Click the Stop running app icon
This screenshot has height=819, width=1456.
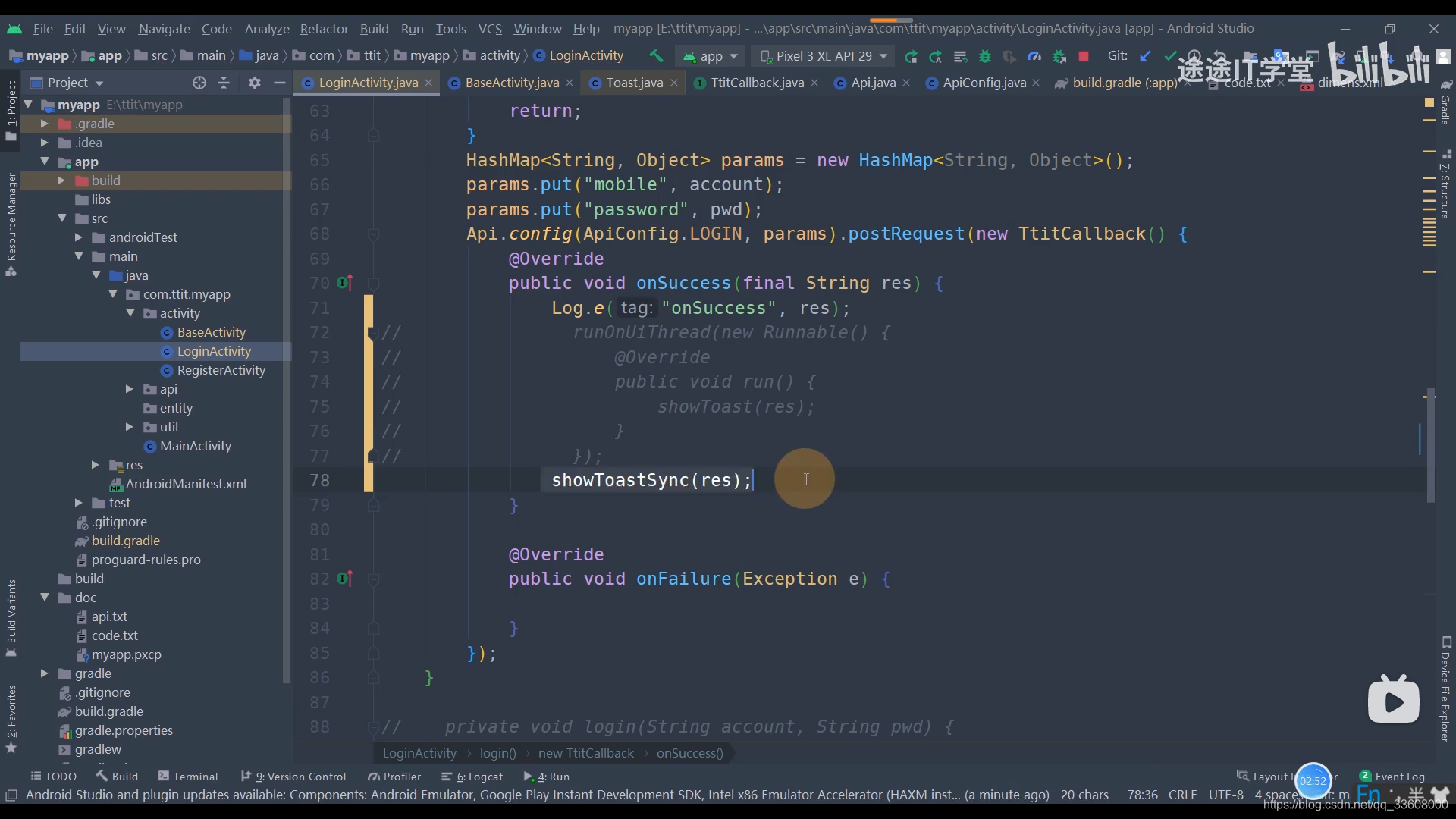1084,56
